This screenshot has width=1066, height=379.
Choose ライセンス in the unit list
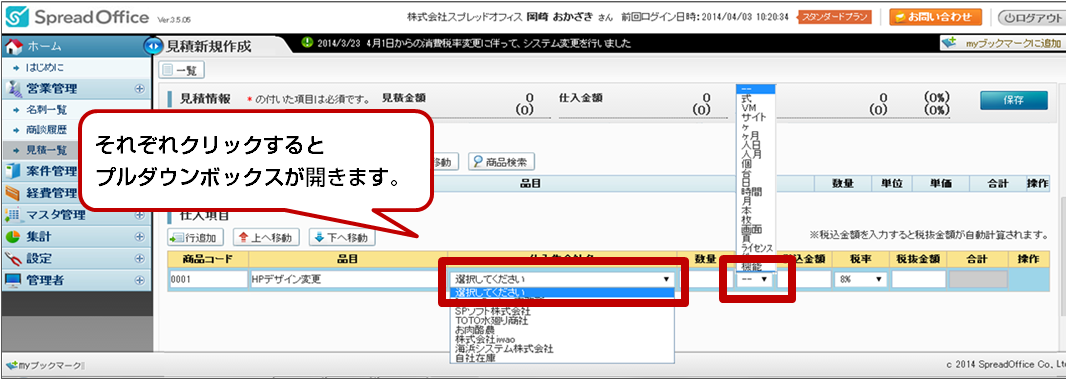coord(756,249)
